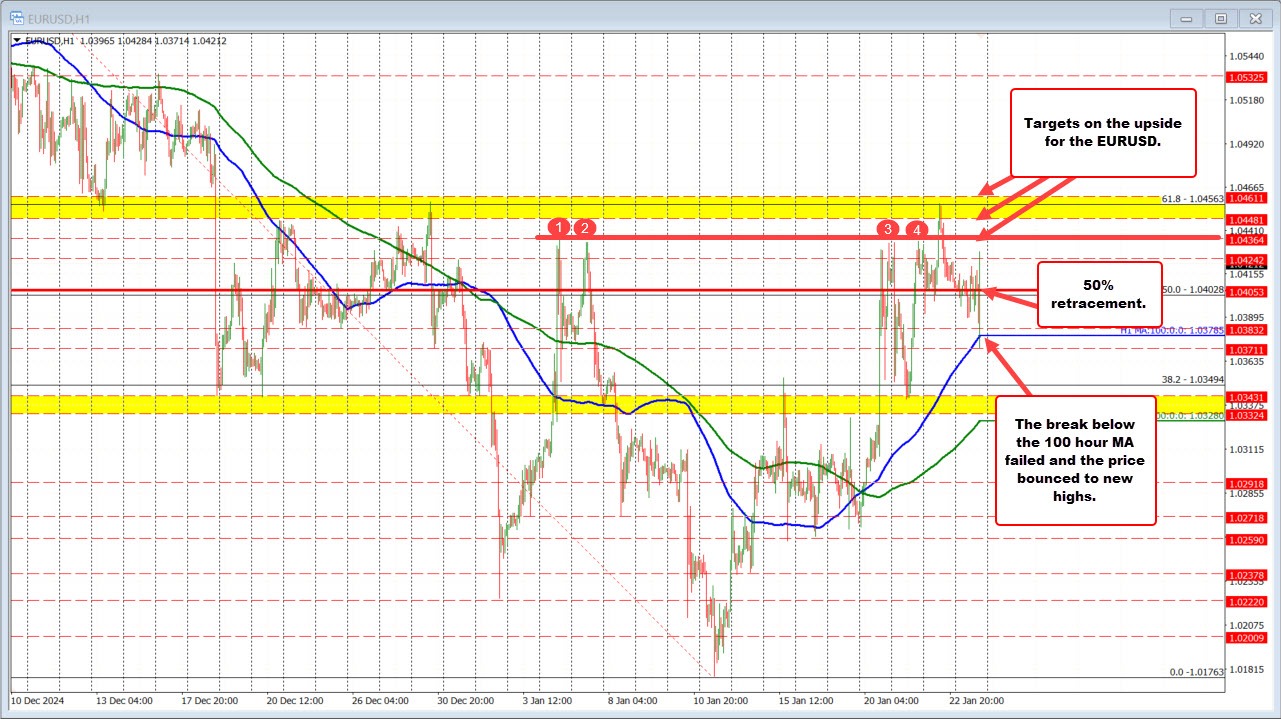This screenshot has width=1281, height=719.
Task: Click the minimize icon of the chart window
Action: [x=1185, y=18]
